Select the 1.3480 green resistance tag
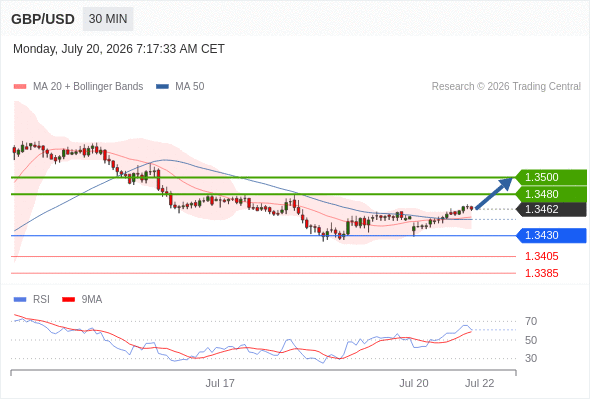The image size is (590, 400). 550,194
